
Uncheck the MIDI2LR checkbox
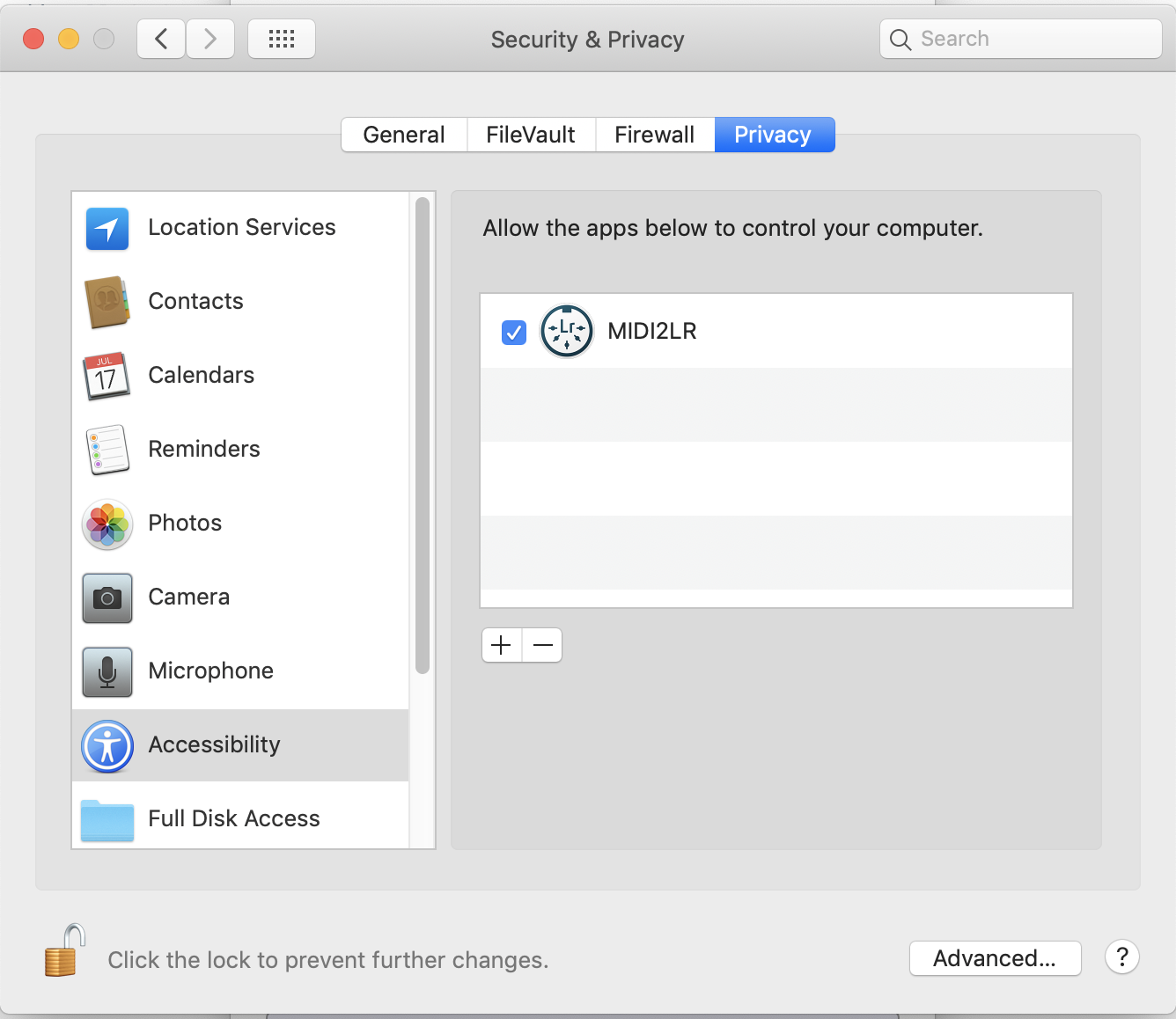pyautogui.click(x=514, y=332)
